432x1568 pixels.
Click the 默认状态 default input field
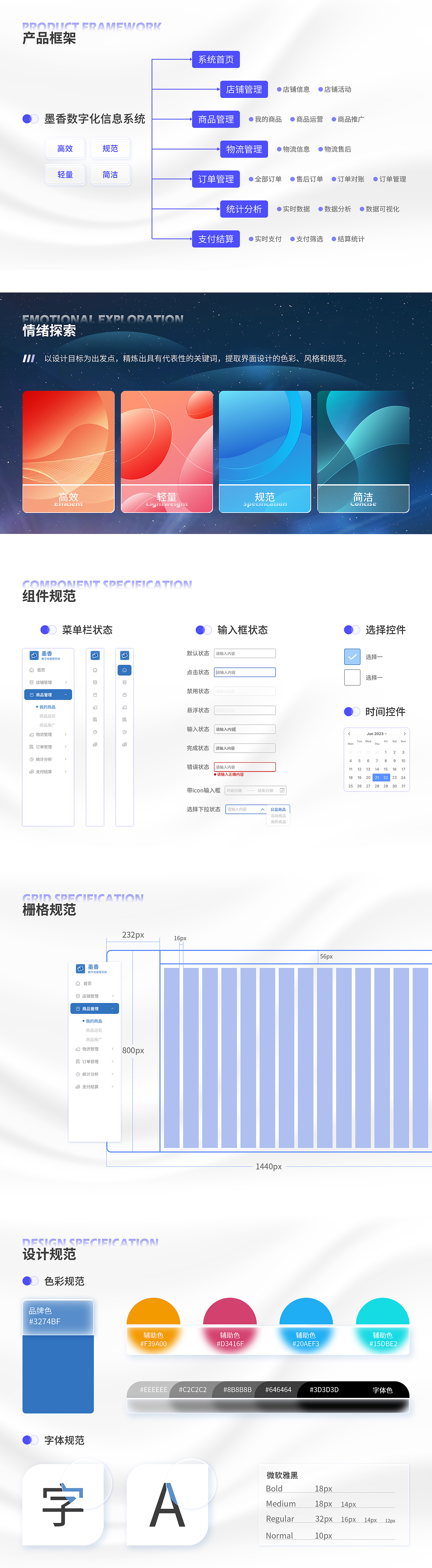click(x=245, y=653)
